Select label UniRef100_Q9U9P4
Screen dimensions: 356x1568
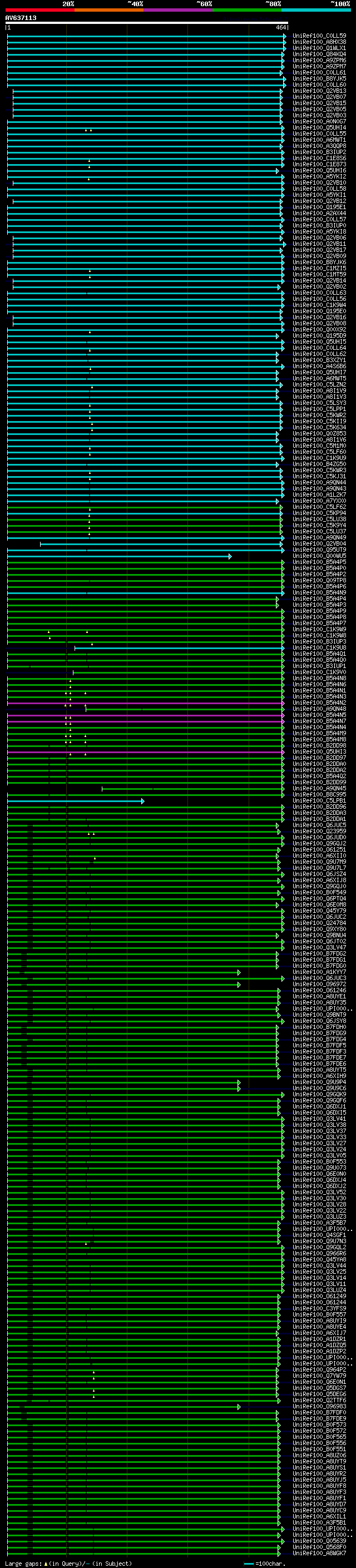(x=319, y=1083)
